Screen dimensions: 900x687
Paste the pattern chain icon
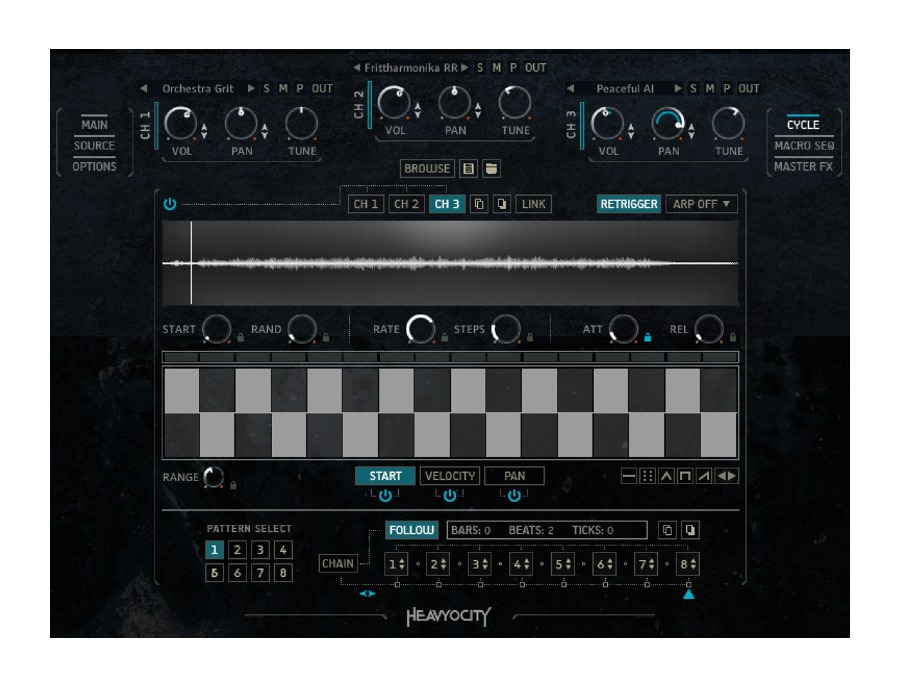[690, 530]
